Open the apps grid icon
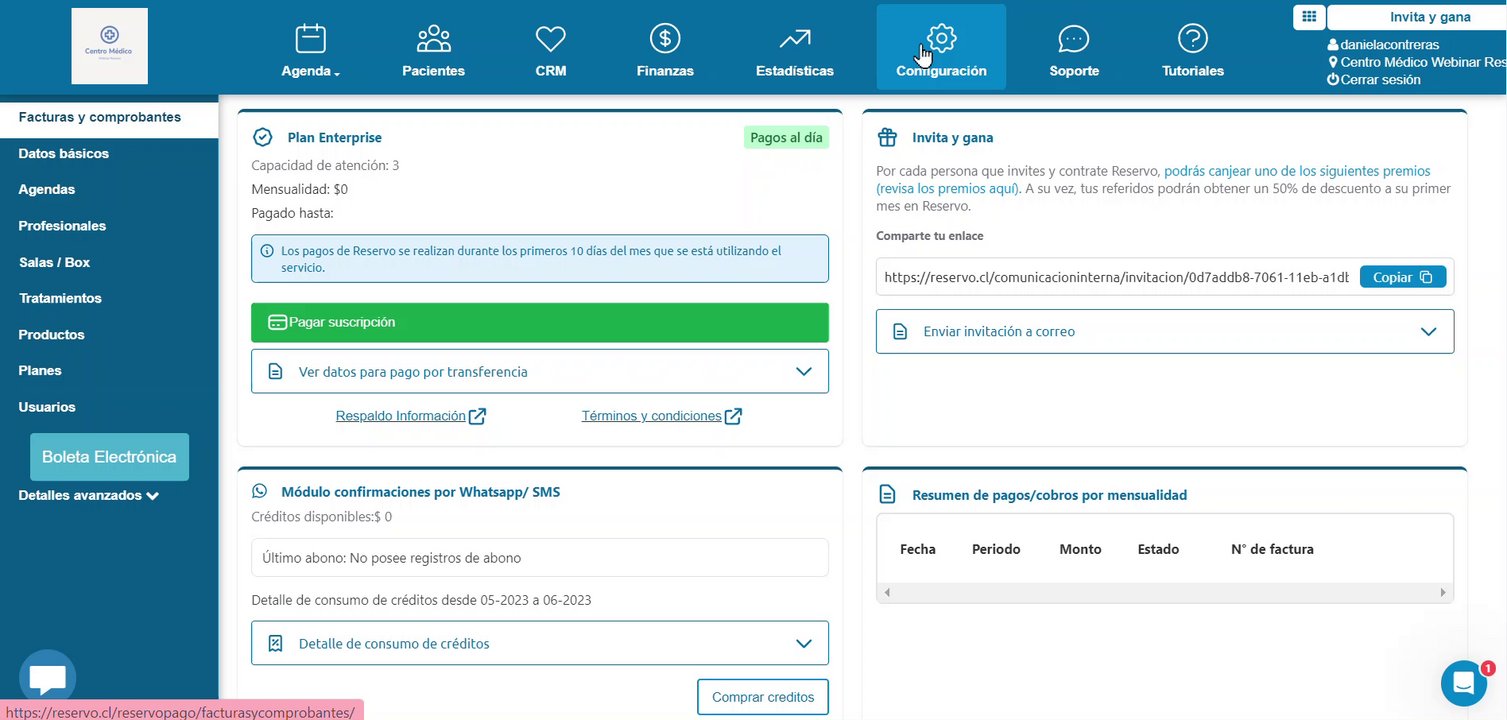This screenshot has width=1507, height=720. (x=1309, y=17)
